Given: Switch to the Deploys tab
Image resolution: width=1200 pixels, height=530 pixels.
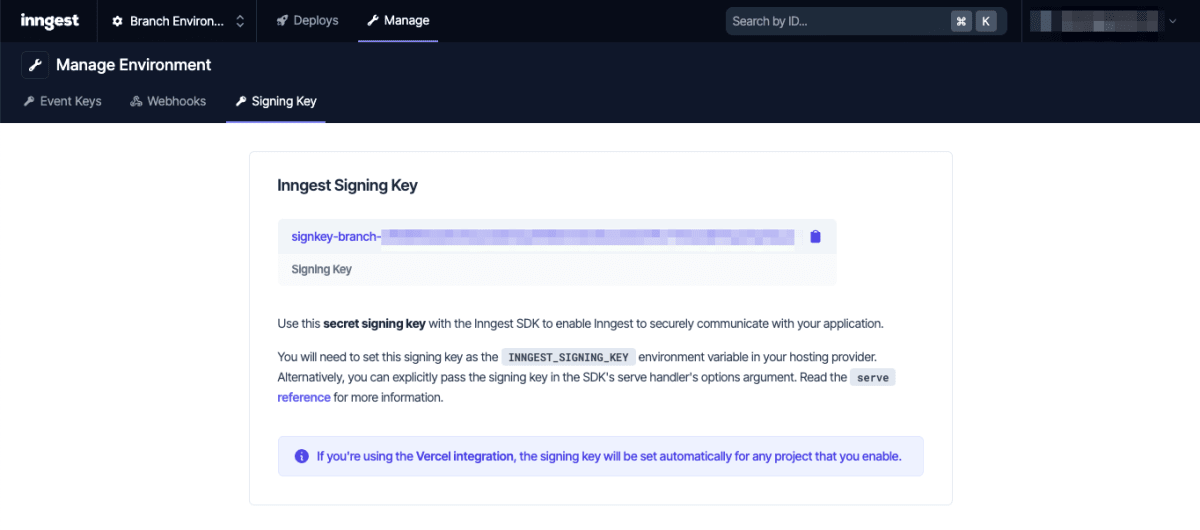Looking at the screenshot, I should 308,21.
